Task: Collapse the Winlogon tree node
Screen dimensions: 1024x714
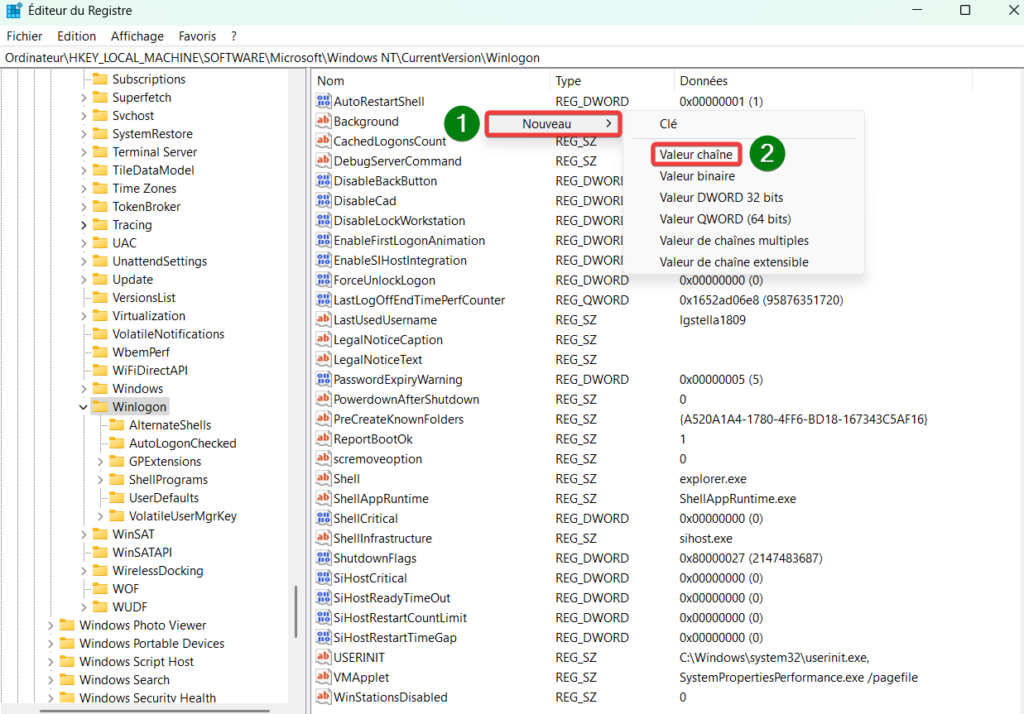Action: (x=83, y=407)
